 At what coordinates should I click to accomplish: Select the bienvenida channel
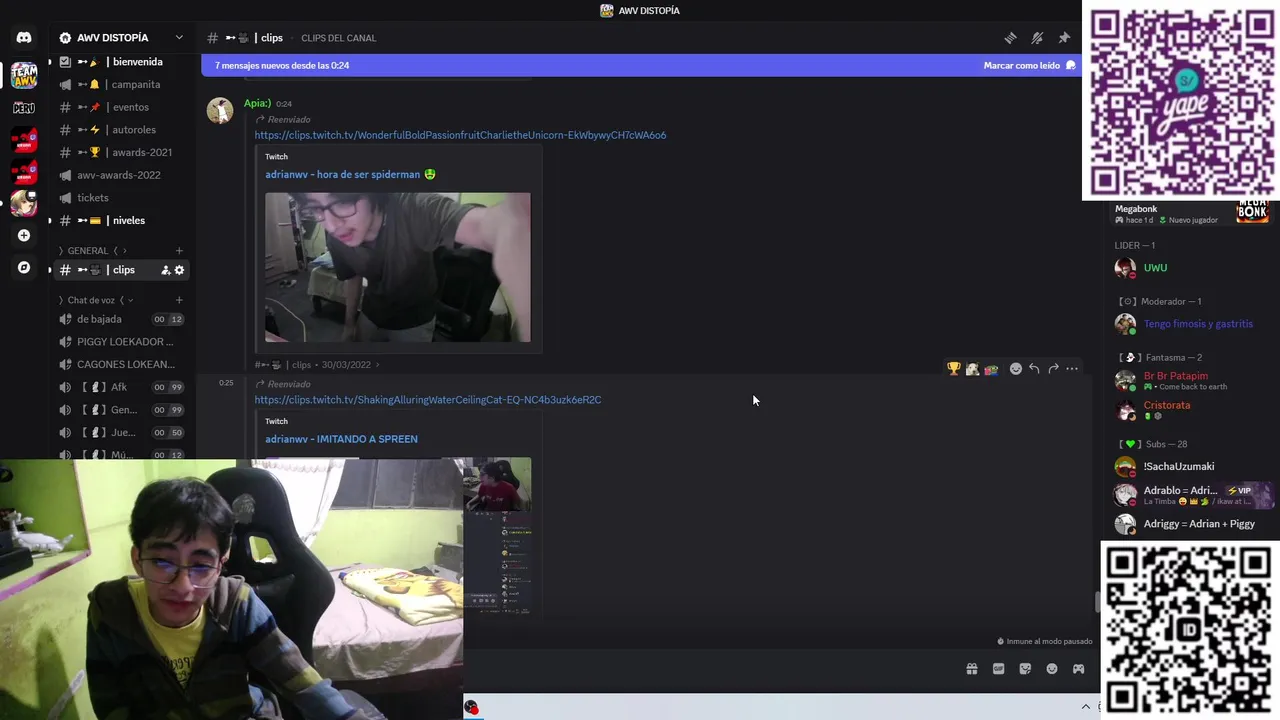click(x=120, y=62)
